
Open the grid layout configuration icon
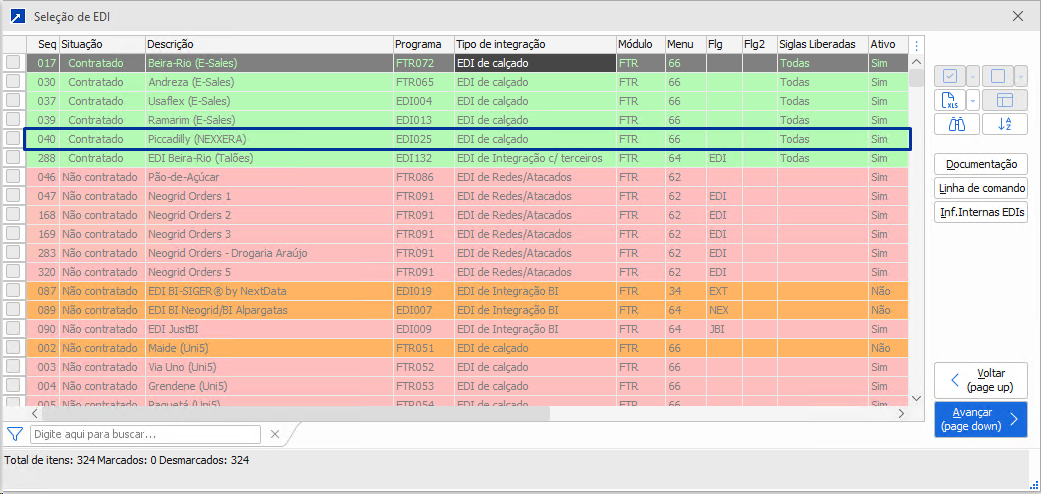(1004, 100)
